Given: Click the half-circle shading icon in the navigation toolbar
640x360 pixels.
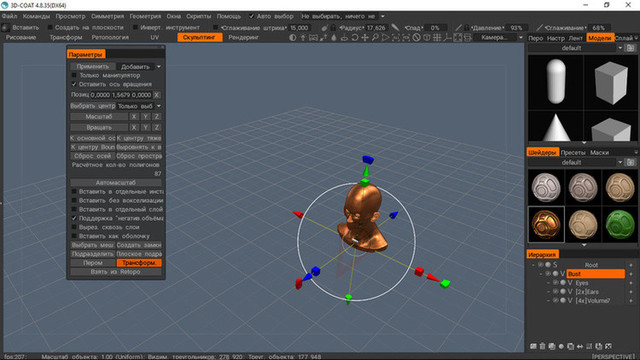Looking at the screenshot, I should (x=293, y=38).
